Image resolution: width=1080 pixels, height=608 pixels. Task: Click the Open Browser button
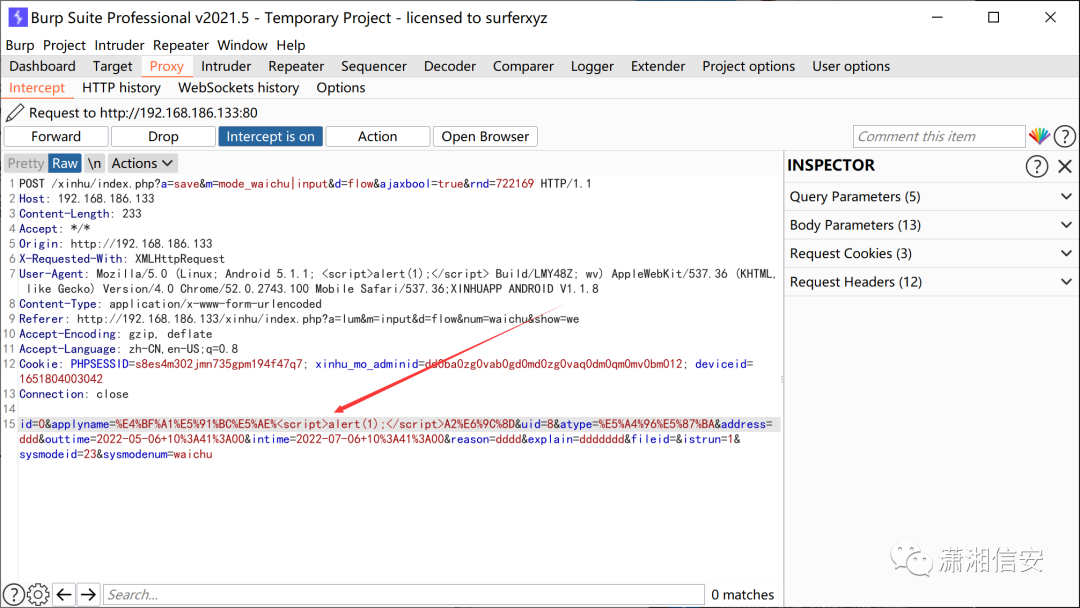pyautogui.click(x=485, y=136)
